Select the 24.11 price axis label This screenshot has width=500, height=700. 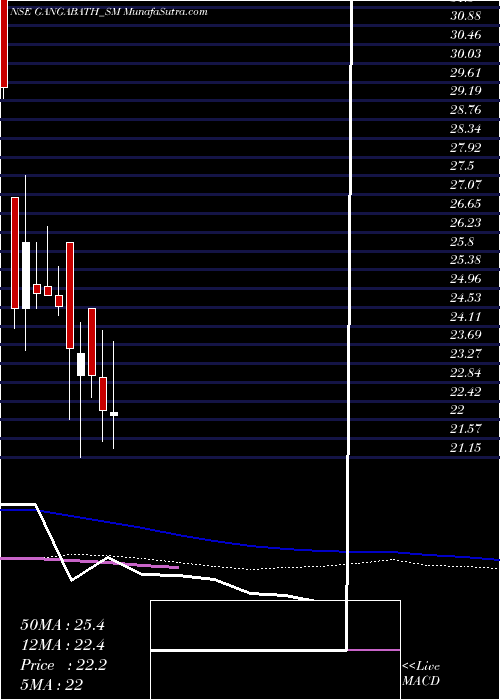coord(466,317)
